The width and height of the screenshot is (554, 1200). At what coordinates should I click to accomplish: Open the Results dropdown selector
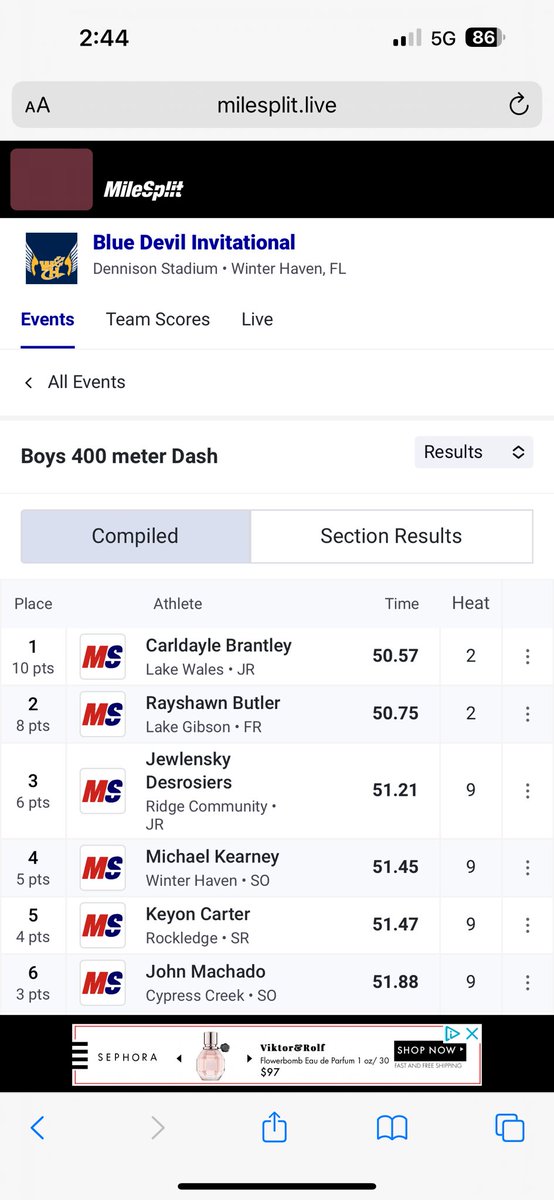(474, 452)
